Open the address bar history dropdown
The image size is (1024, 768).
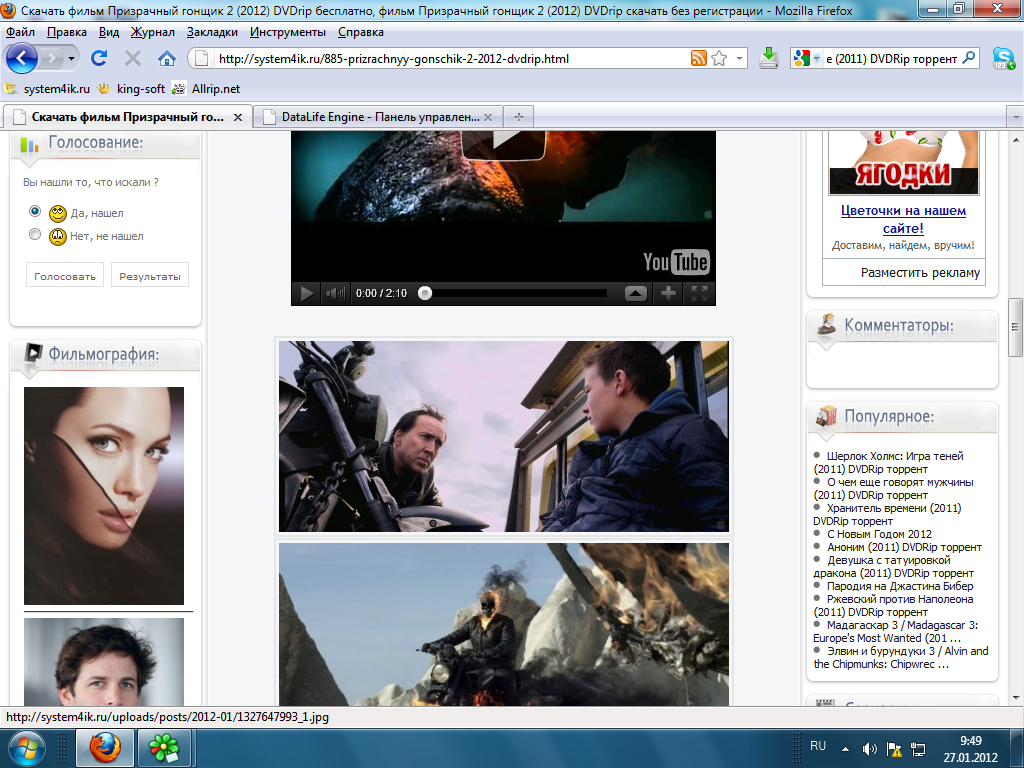tap(739, 59)
